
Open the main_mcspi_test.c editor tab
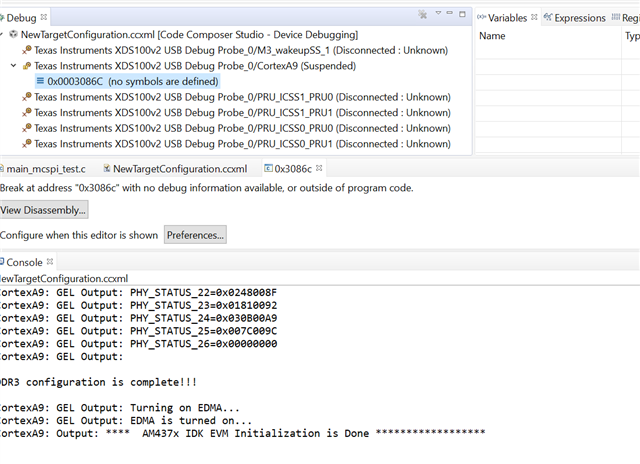coord(43,169)
